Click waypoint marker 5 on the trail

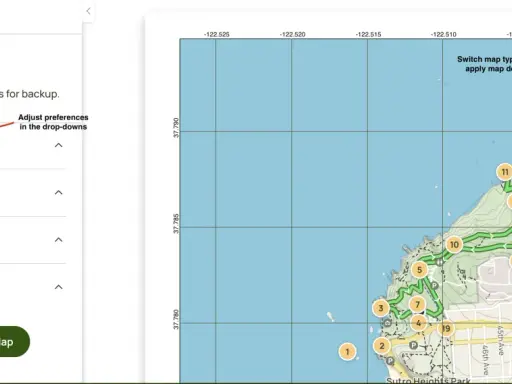419,270
